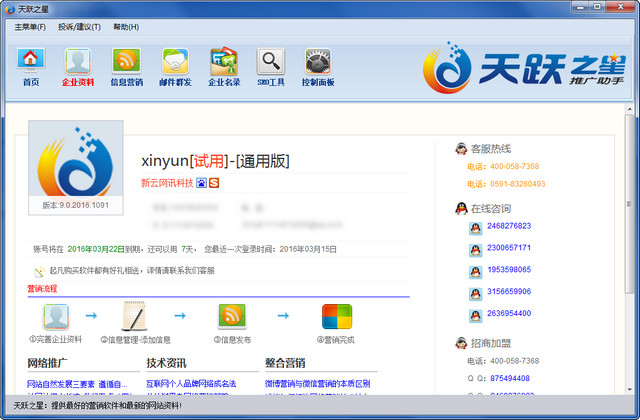The width and height of the screenshot is (640, 420).
Task: Click the Sogou S icon beside company name
Action: pos(214,183)
